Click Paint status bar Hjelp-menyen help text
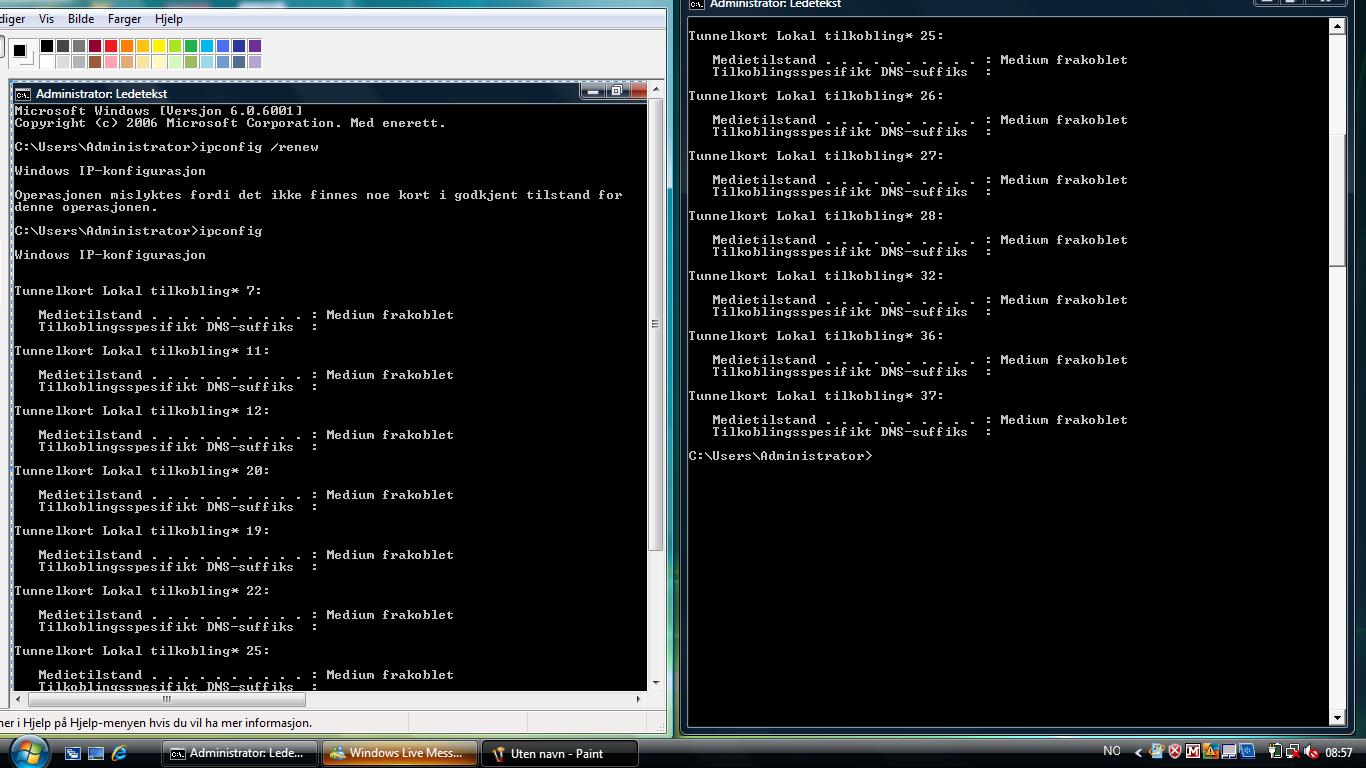This screenshot has height=768, width=1366. tap(156, 722)
